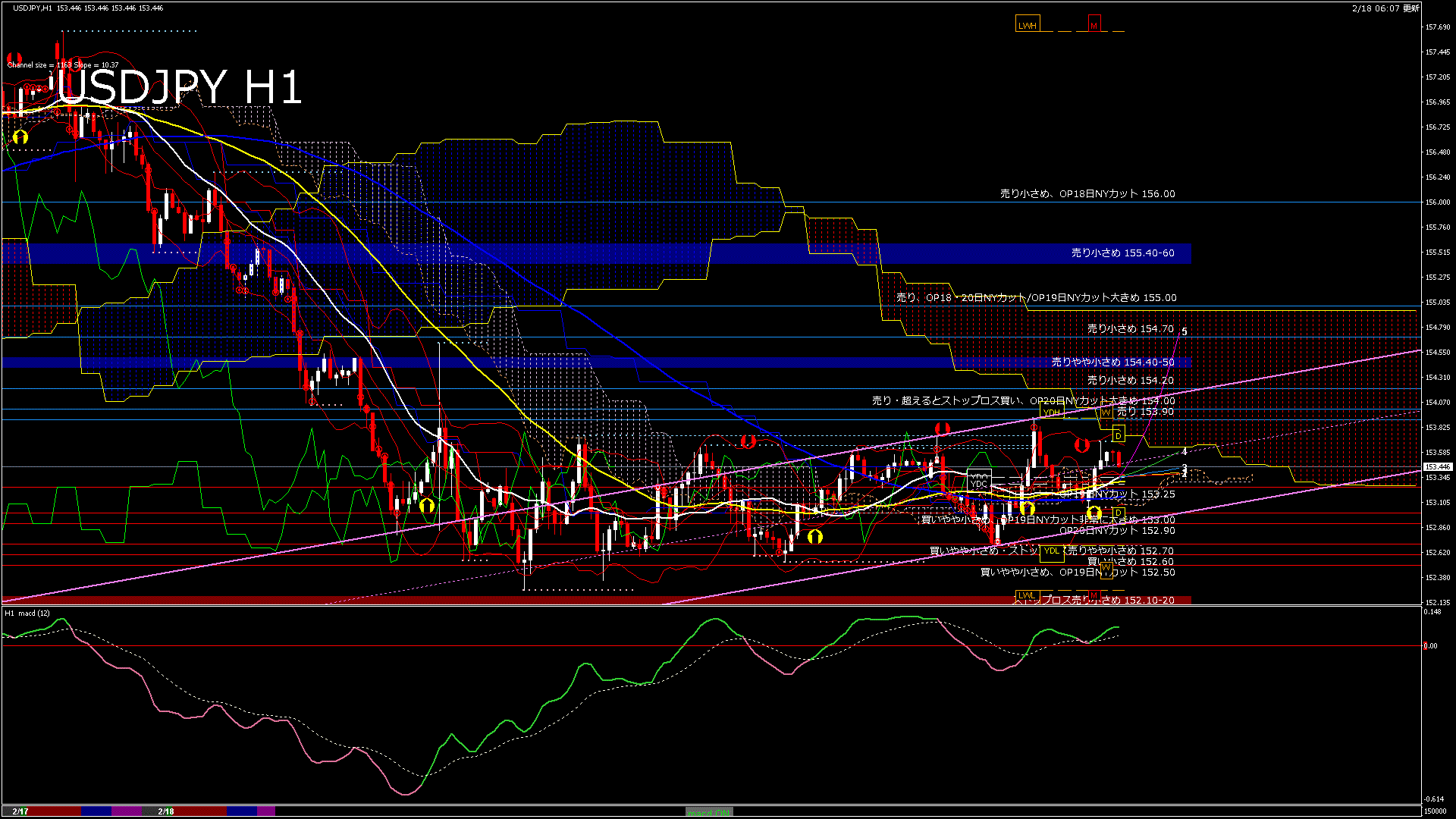Screen dimensions: 1456x819
Task: Click the LWL marker near chart bottom
Action: [x=1026, y=595]
